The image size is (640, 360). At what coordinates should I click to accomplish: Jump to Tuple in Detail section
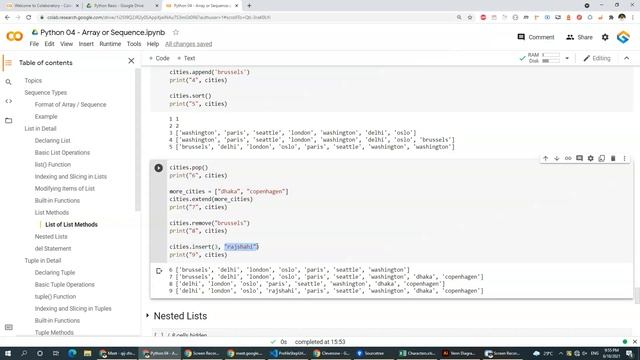click(x=43, y=260)
